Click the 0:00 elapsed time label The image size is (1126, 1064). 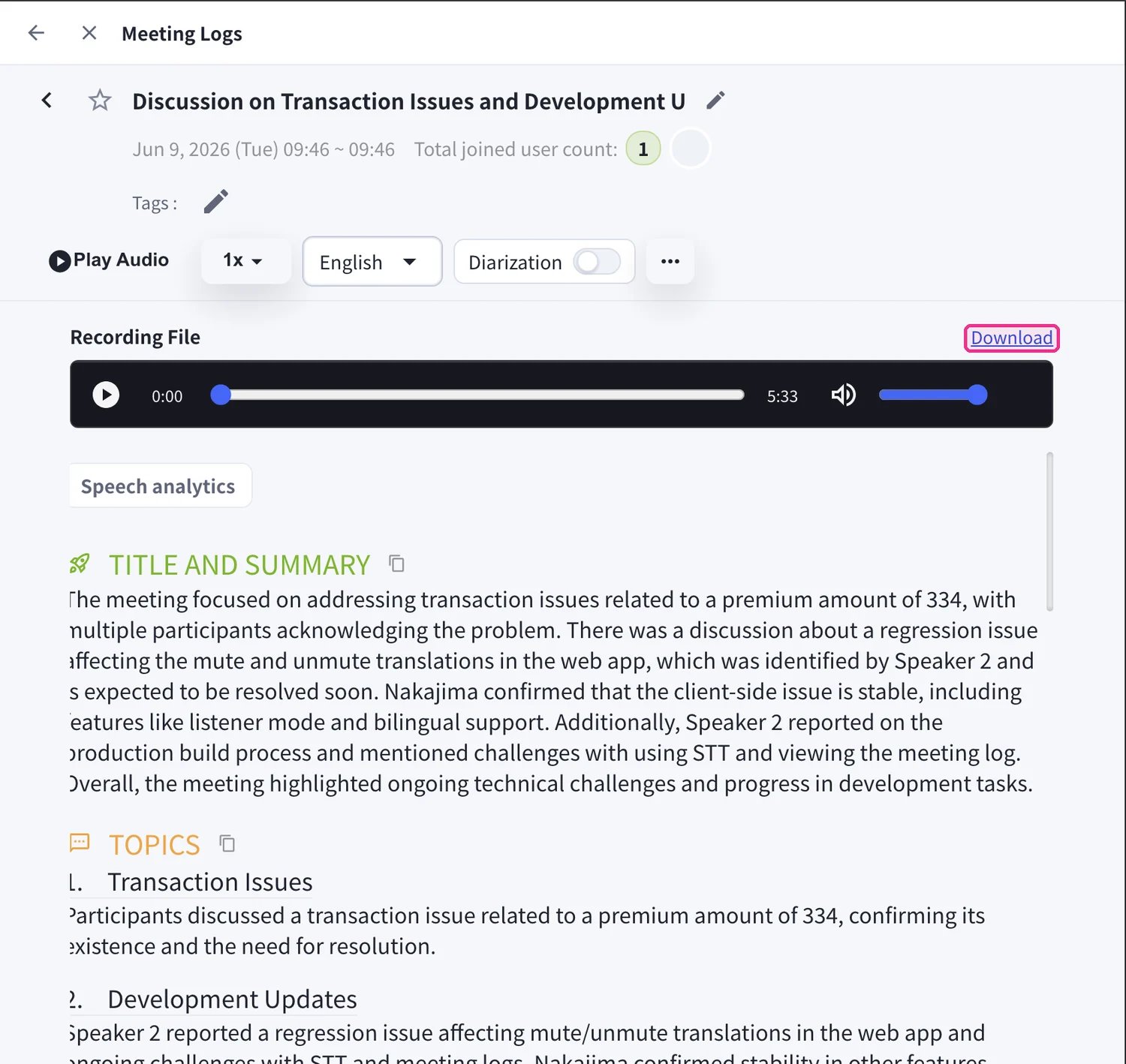(167, 396)
